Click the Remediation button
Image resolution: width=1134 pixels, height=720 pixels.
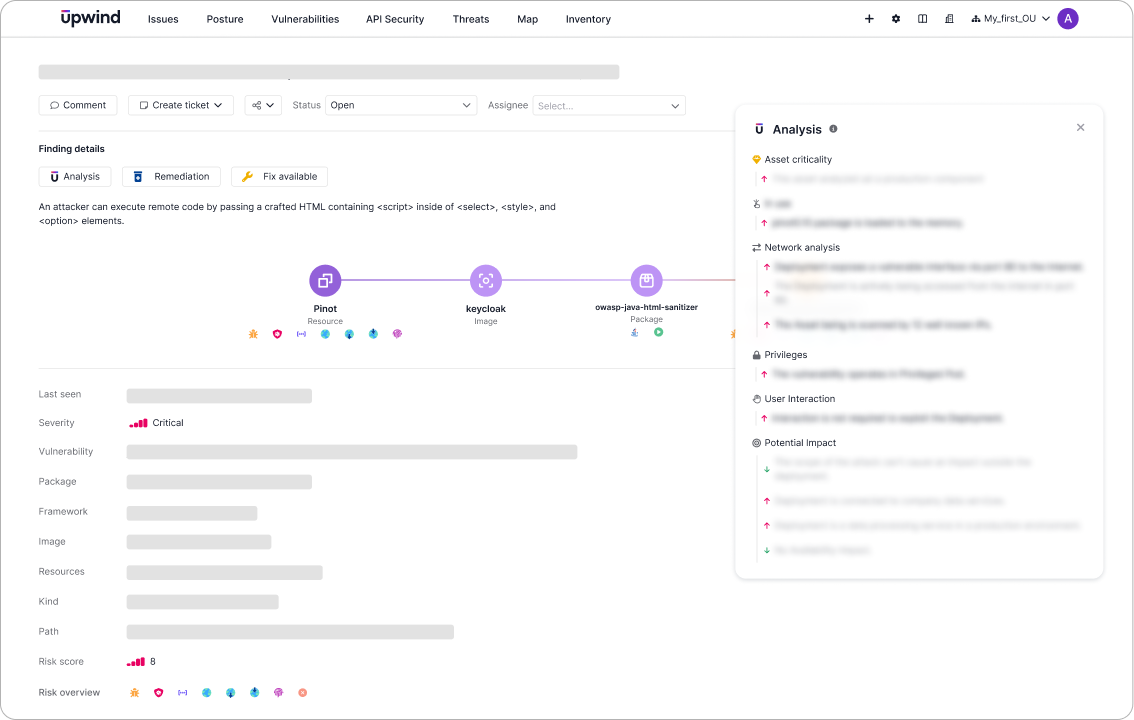coord(171,176)
